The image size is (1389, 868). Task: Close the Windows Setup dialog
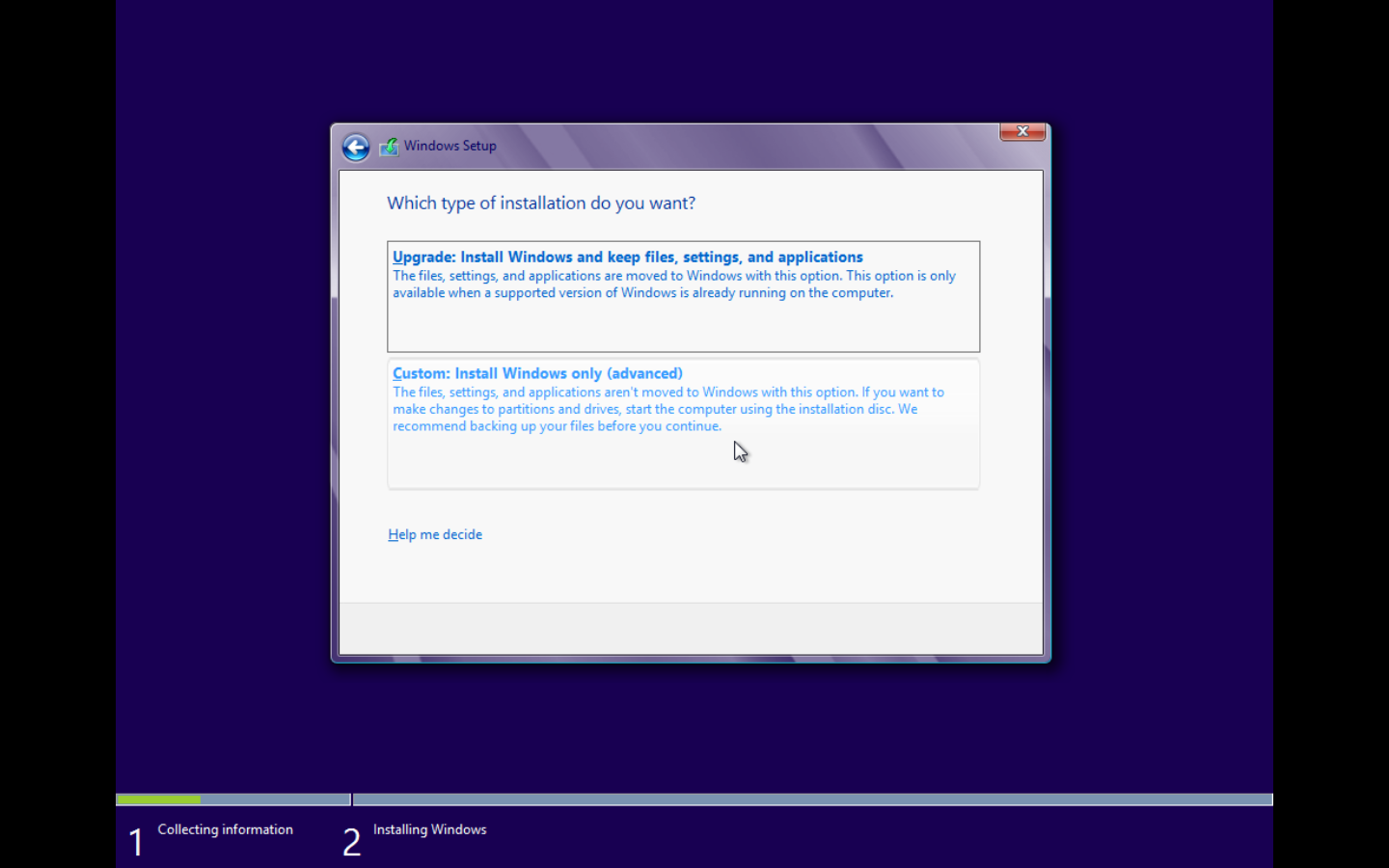[1022, 131]
